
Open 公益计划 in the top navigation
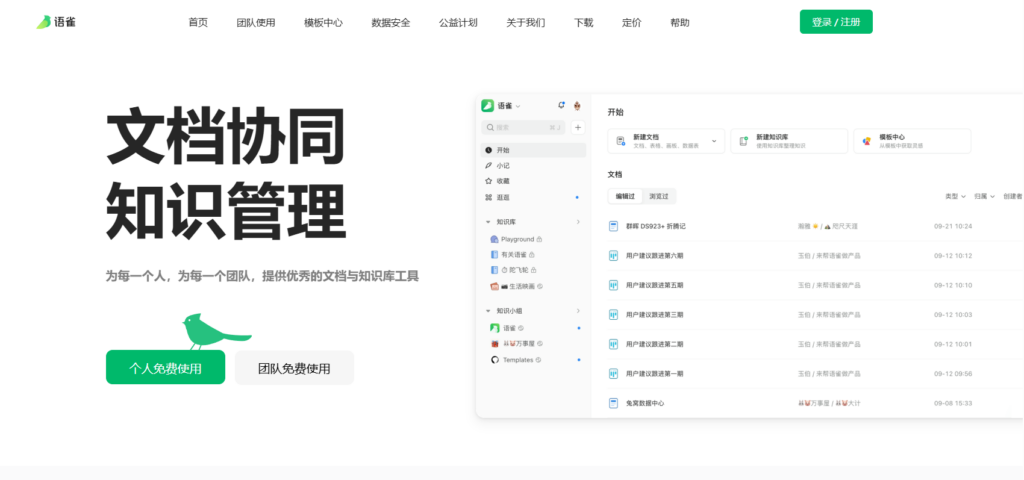(458, 22)
